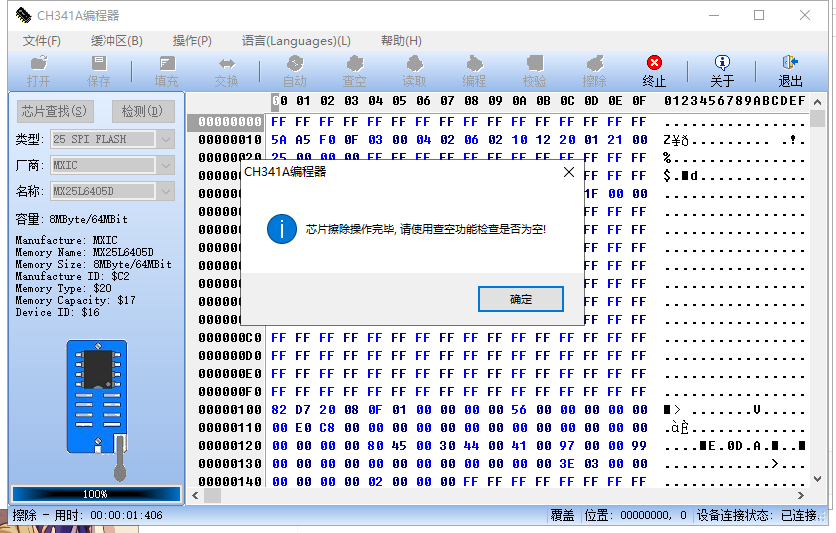Select address row 00000140
Screen dimensions: 836x533
(x=230, y=482)
